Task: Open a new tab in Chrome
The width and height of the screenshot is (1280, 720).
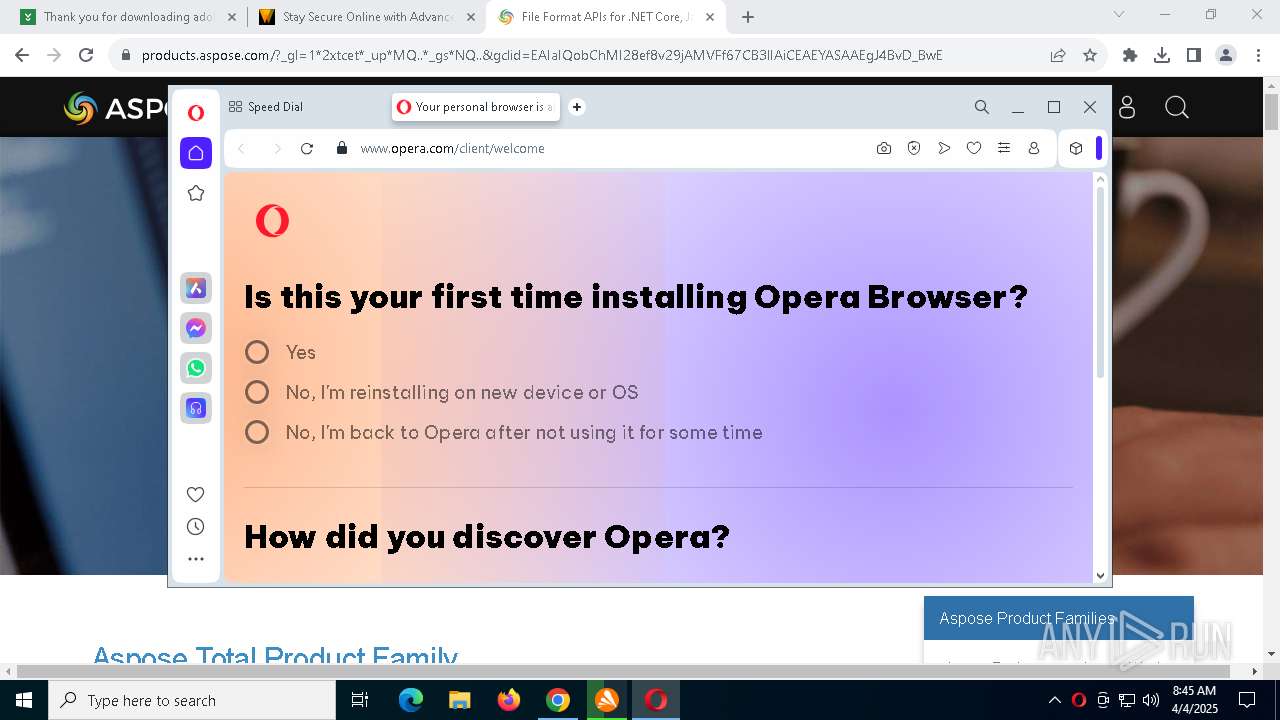Action: (748, 17)
